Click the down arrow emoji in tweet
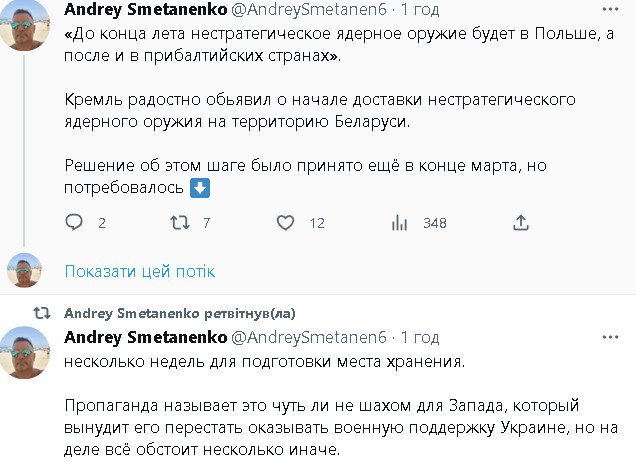The width and height of the screenshot is (636, 472). 199,188
